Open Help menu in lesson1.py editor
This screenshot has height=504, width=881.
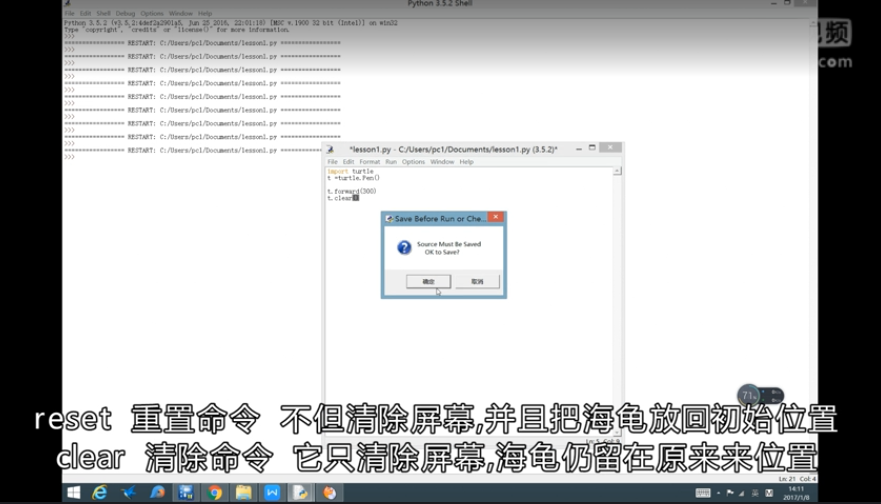pyautogui.click(x=466, y=162)
